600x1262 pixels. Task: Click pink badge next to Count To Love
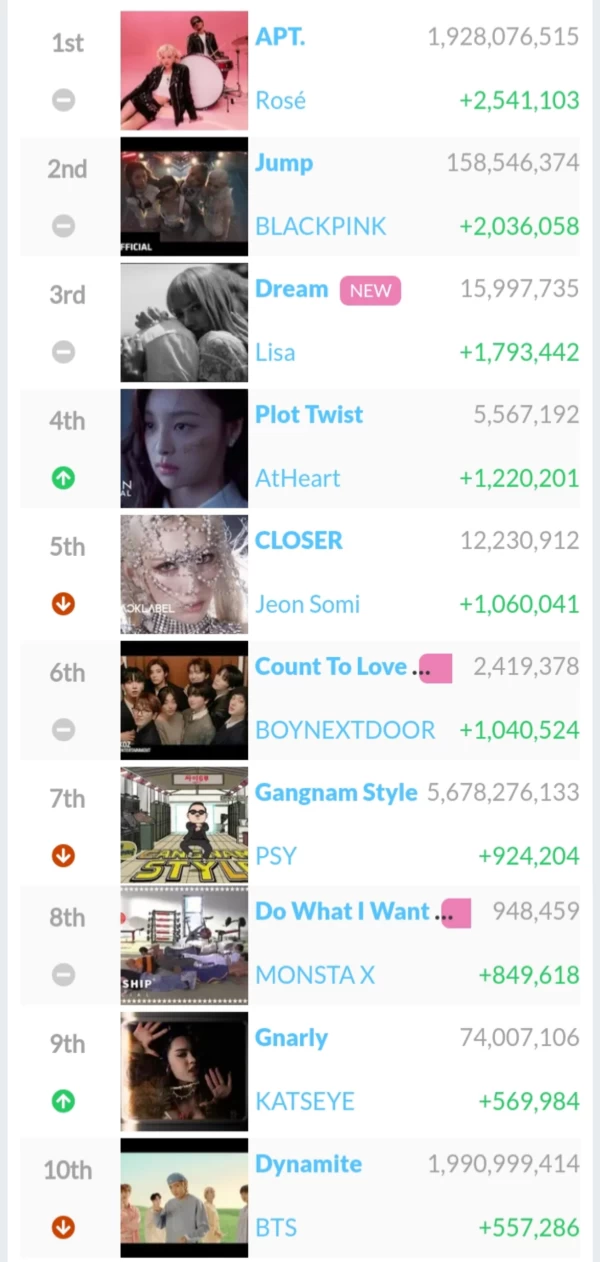436,668
